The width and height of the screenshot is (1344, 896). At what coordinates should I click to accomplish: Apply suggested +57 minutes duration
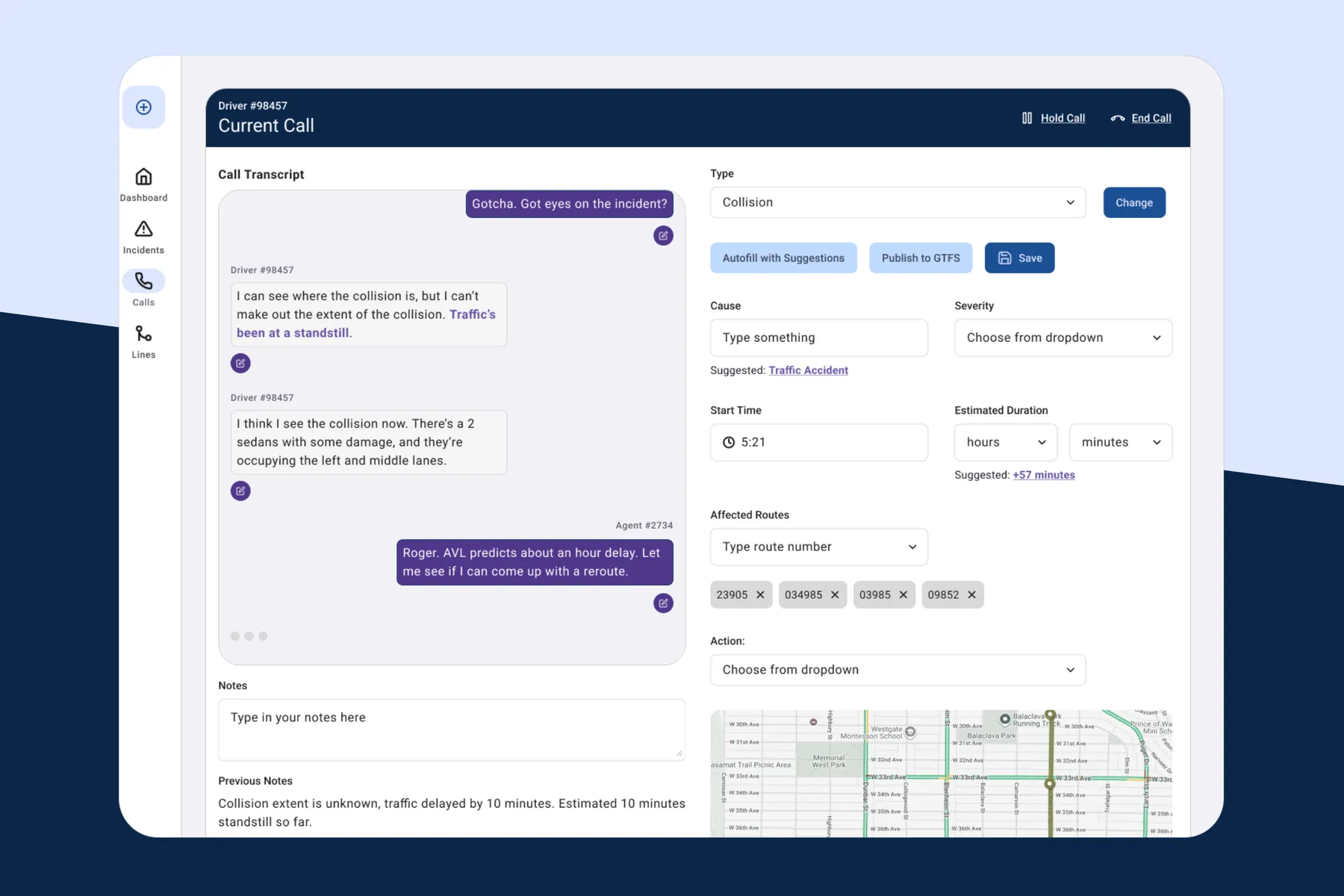coord(1043,475)
